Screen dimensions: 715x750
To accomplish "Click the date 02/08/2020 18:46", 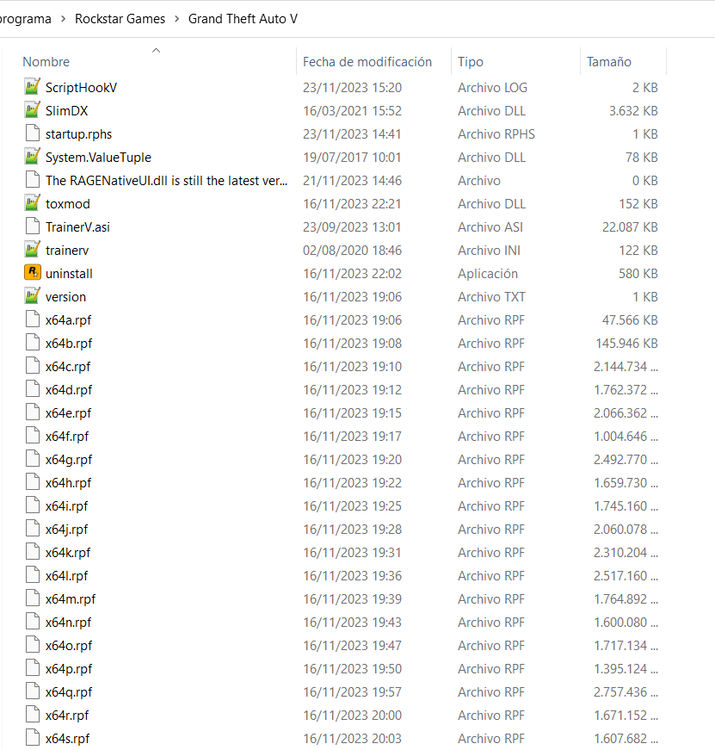I will (352, 250).
